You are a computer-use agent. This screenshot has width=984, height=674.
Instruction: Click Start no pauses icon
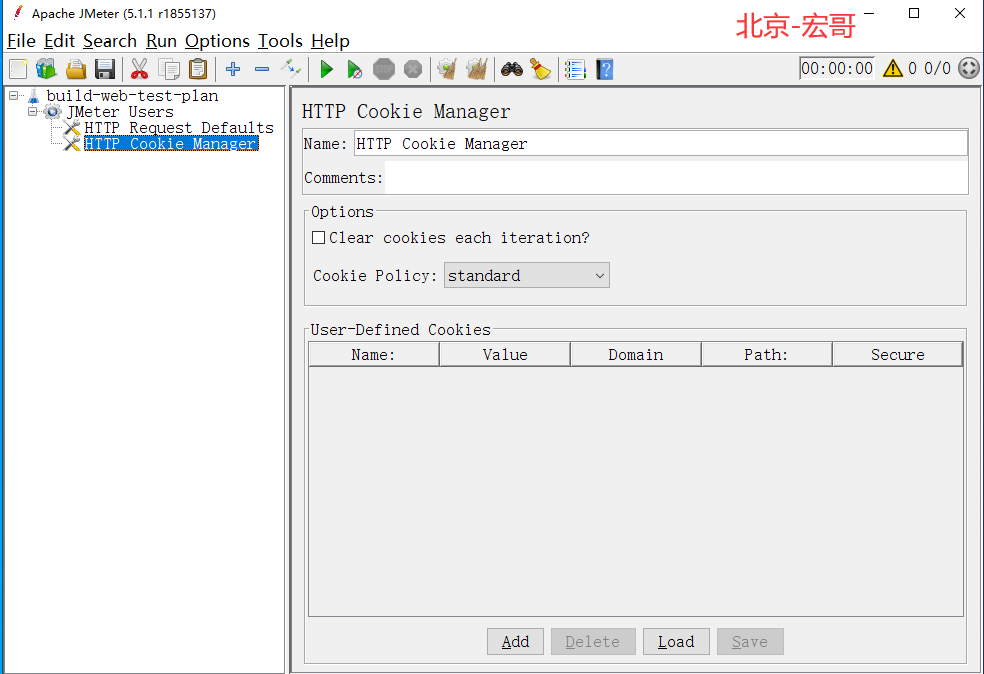coord(355,69)
